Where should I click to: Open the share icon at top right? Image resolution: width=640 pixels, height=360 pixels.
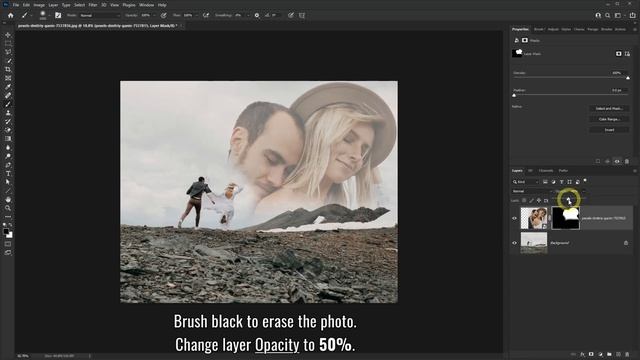click(x=632, y=16)
